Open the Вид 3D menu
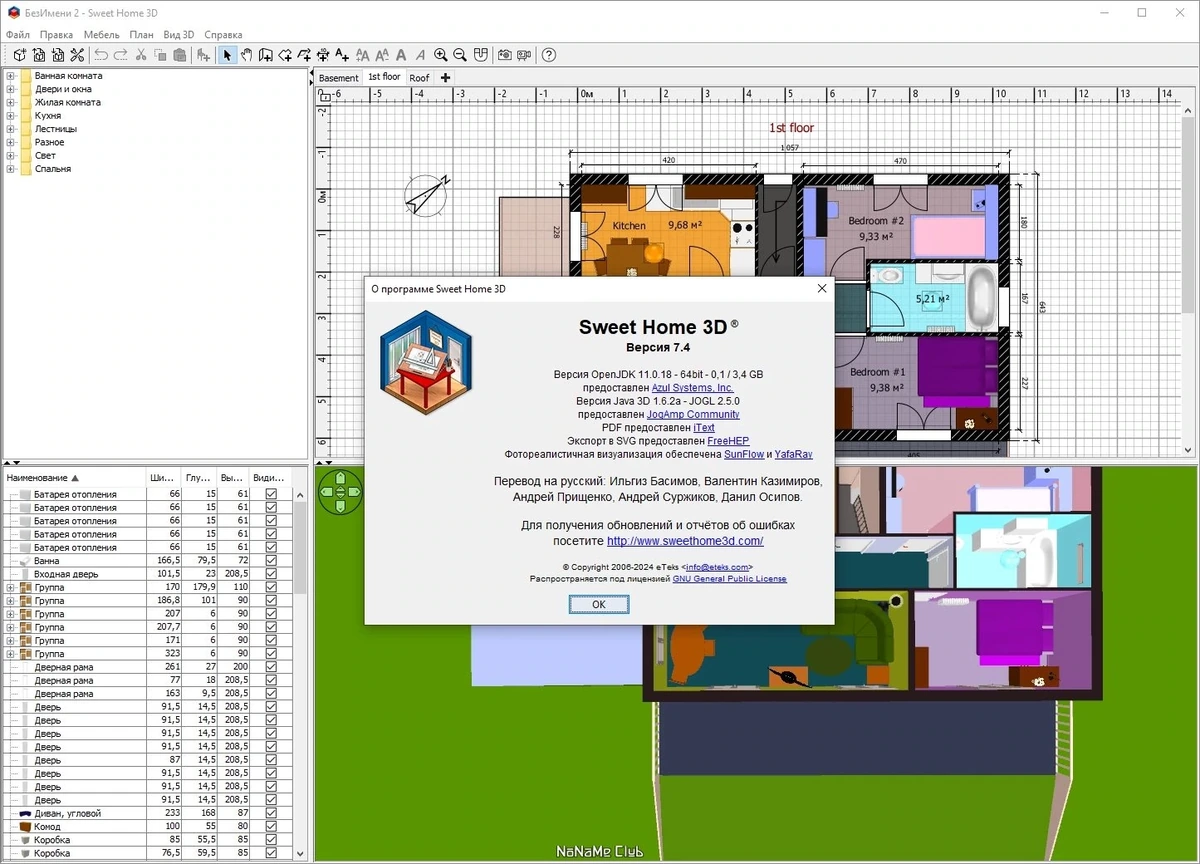The width and height of the screenshot is (1200, 864). tap(178, 35)
